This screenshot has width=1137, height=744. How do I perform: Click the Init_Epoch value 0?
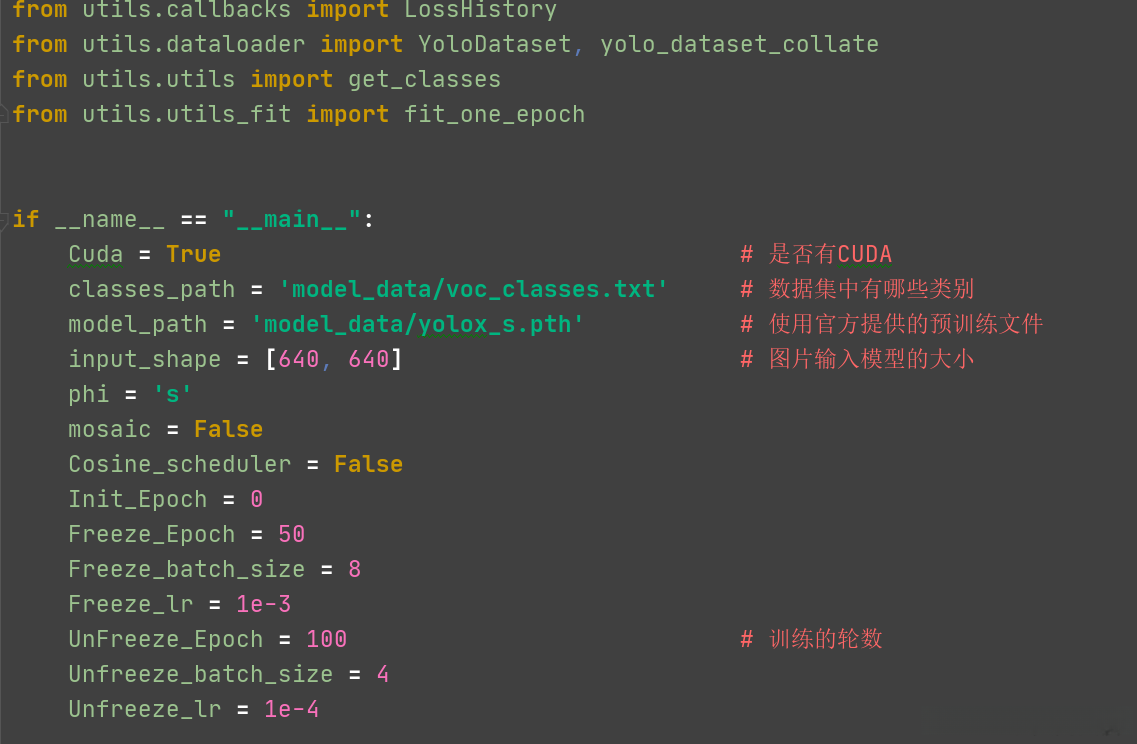(257, 499)
